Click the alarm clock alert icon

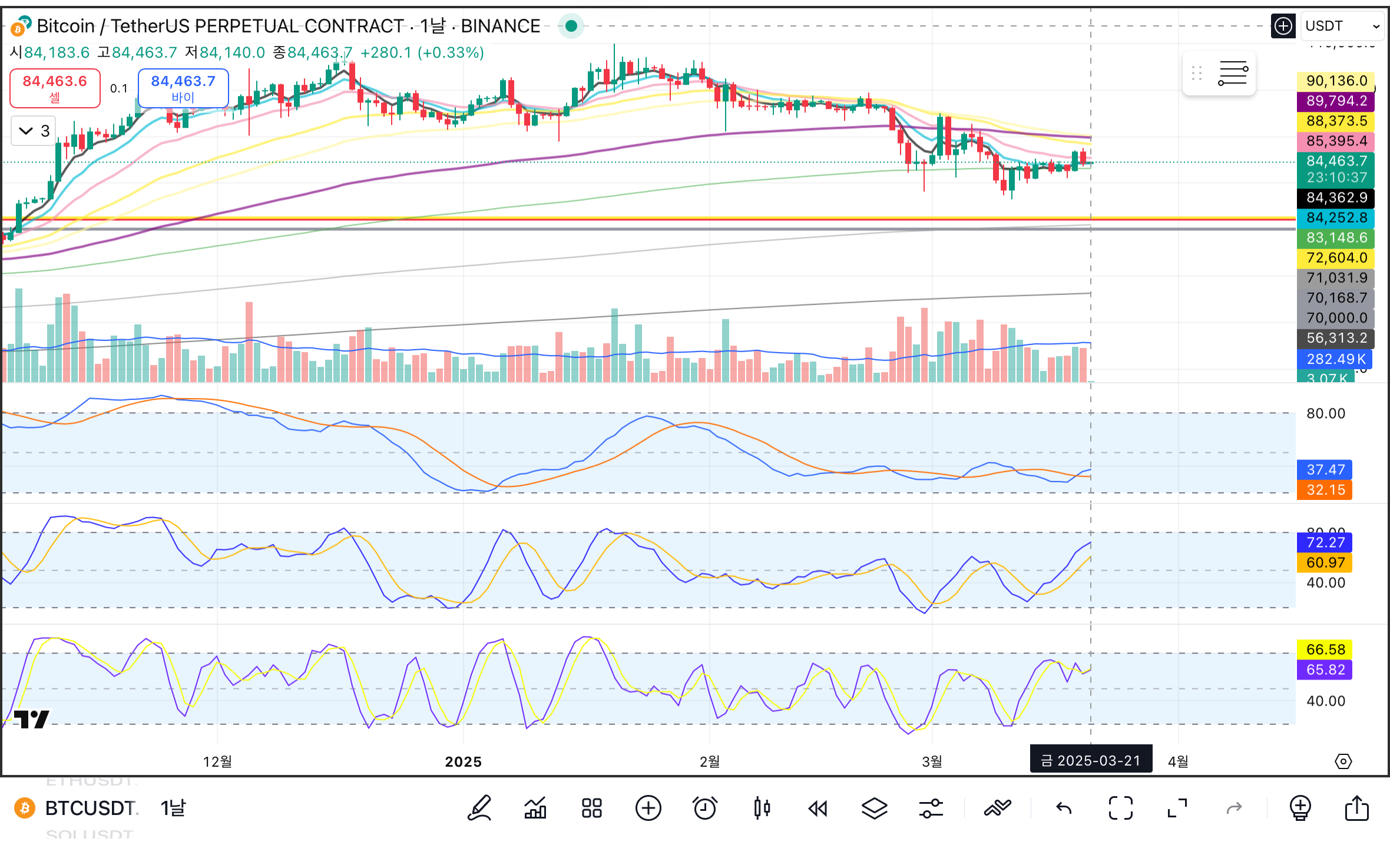click(x=704, y=808)
